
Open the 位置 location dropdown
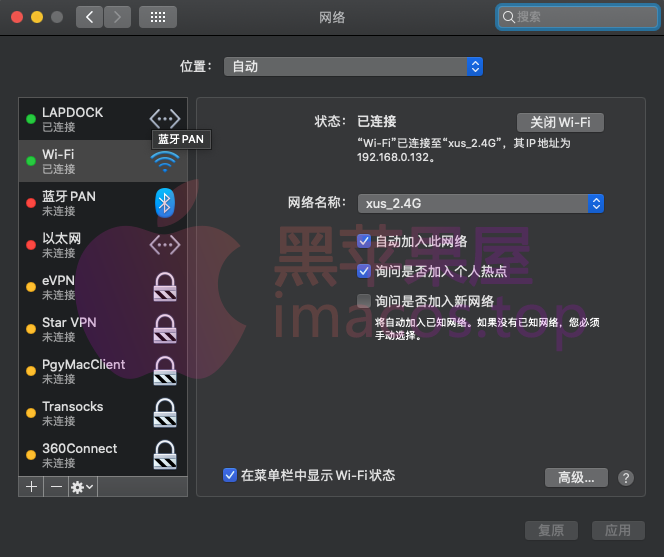(353, 66)
